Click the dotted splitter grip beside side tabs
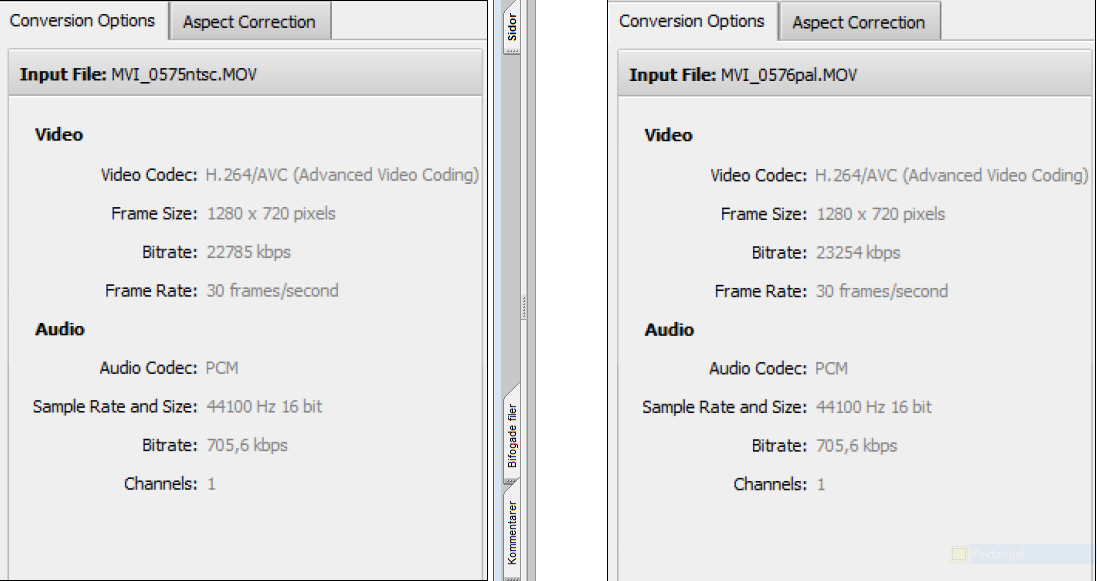1097x581 pixels. (x=524, y=307)
